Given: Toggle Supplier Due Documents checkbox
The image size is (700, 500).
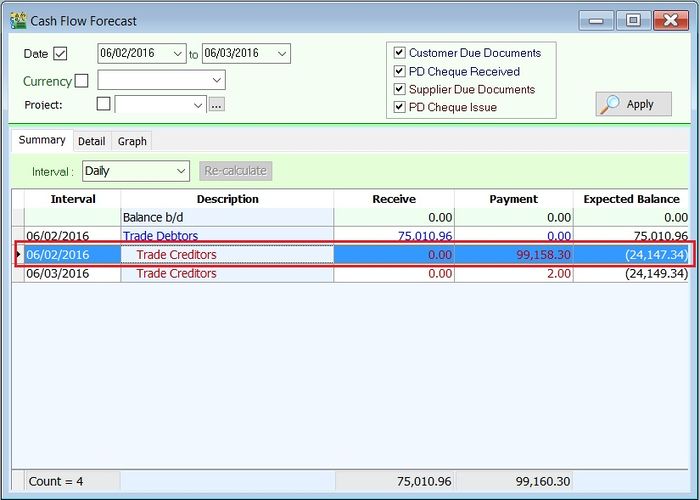Looking at the screenshot, I should point(400,89).
